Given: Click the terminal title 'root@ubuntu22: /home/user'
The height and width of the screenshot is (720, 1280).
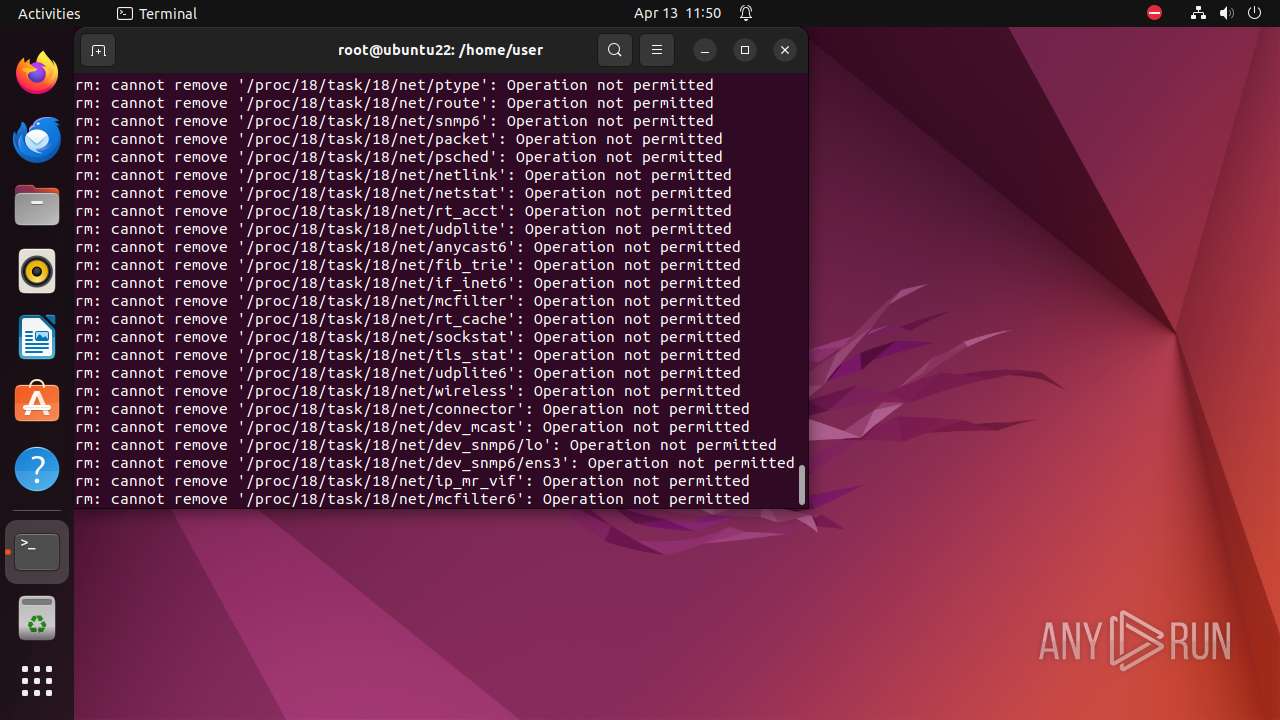Looking at the screenshot, I should (x=441, y=50).
